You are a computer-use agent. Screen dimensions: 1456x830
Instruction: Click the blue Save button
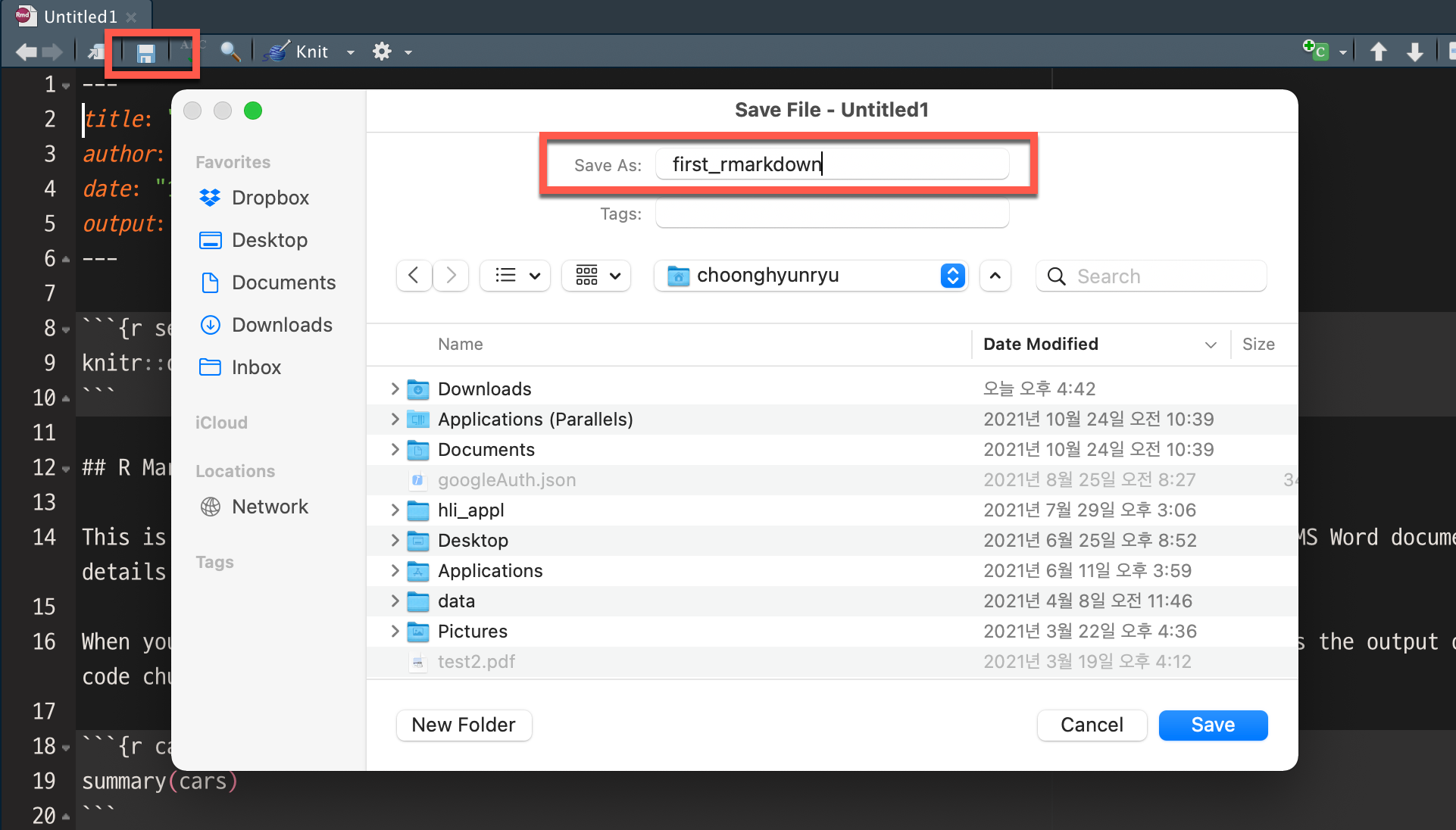[1213, 725]
